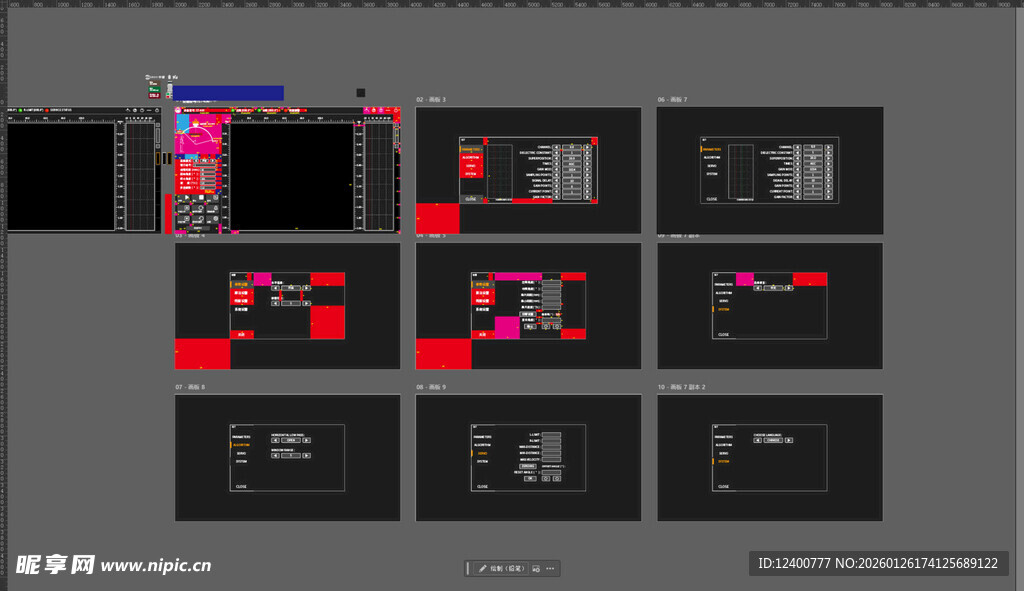1024x591 pixels.
Task: Click CHANNEL right arrow on artboard 06
Action: coord(830,146)
